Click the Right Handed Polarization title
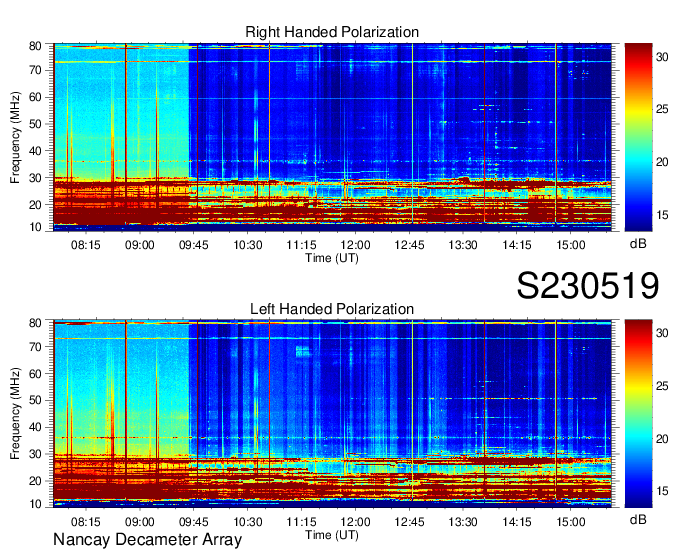The image size is (680, 552). (x=332, y=32)
